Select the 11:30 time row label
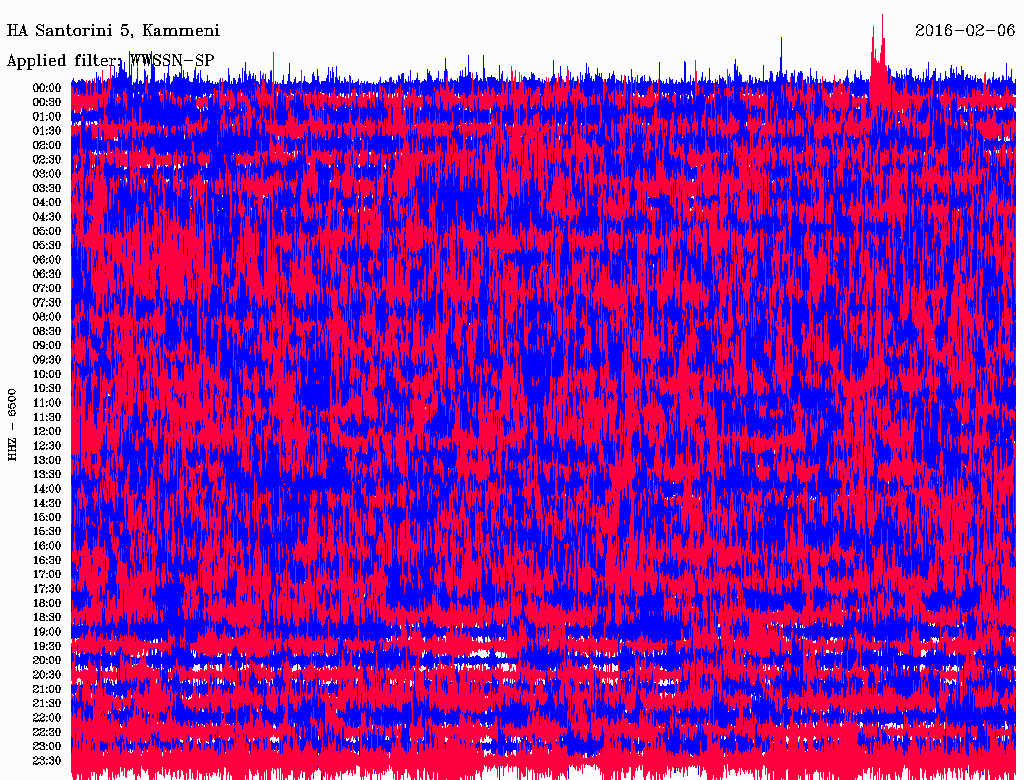The image size is (1024, 780). (x=46, y=417)
